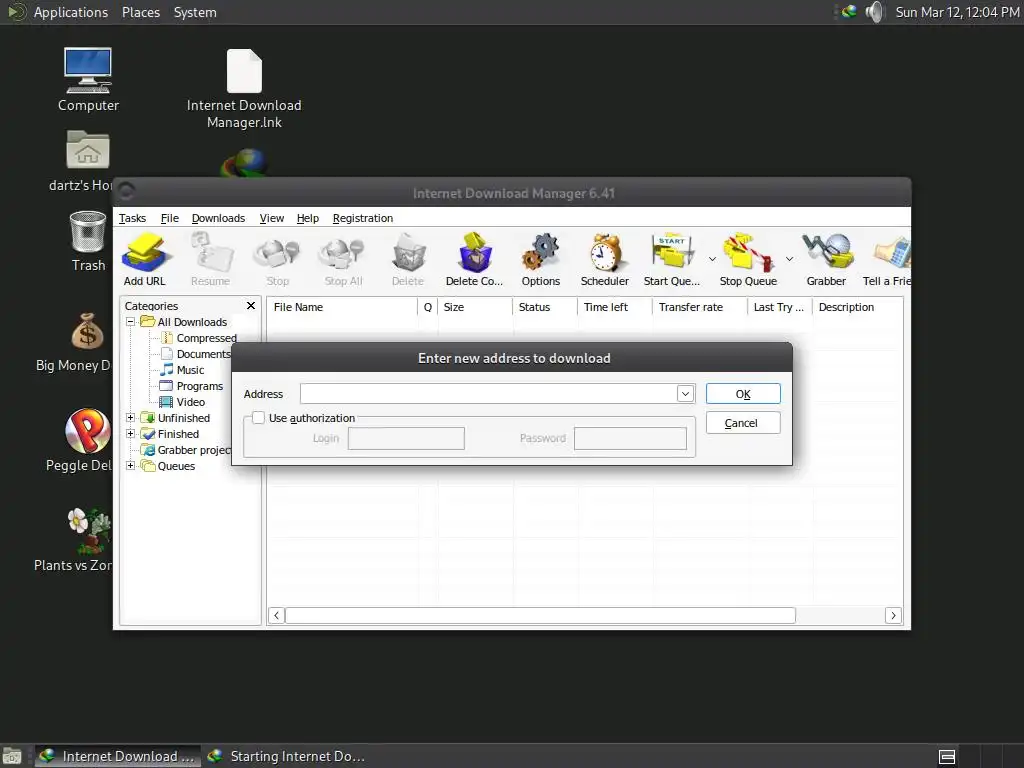Viewport: 1024px width, 768px height.
Task: Open the Peggle Deluxe desktop icon
Action: tap(88, 431)
